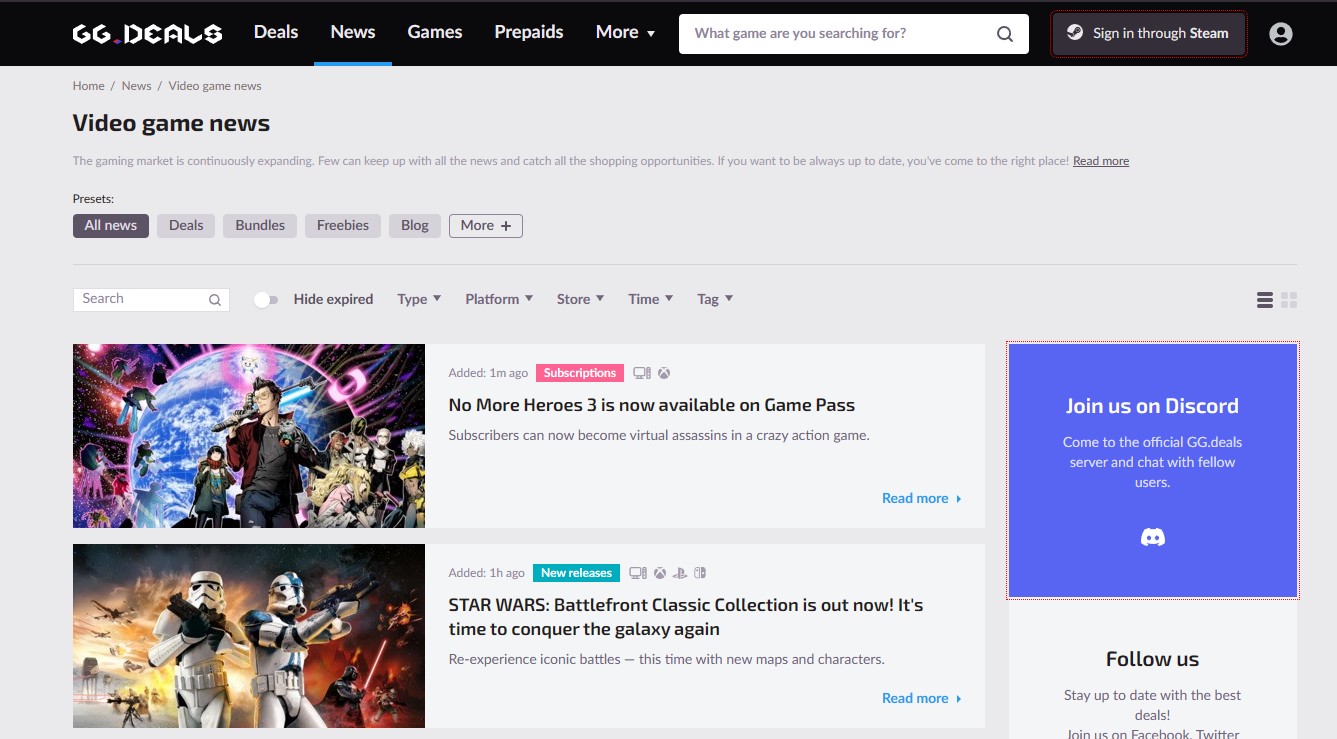Select the Freebies preset filter
The image size is (1337, 739).
[343, 226]
